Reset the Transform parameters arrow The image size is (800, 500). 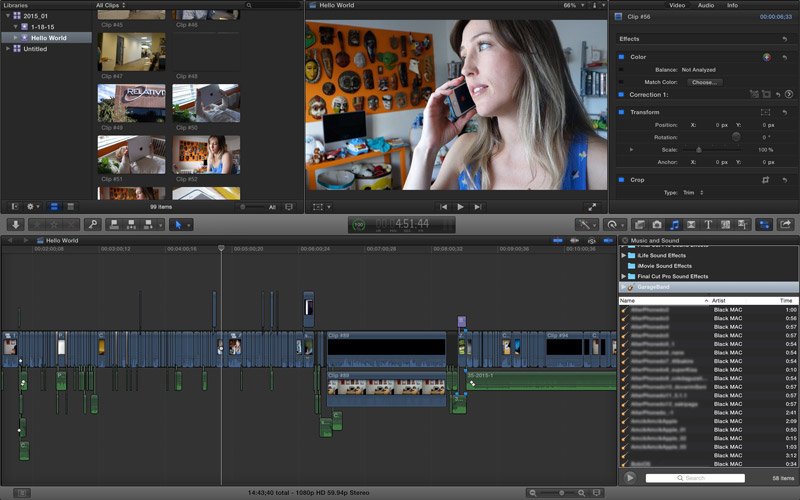(785, 112)
